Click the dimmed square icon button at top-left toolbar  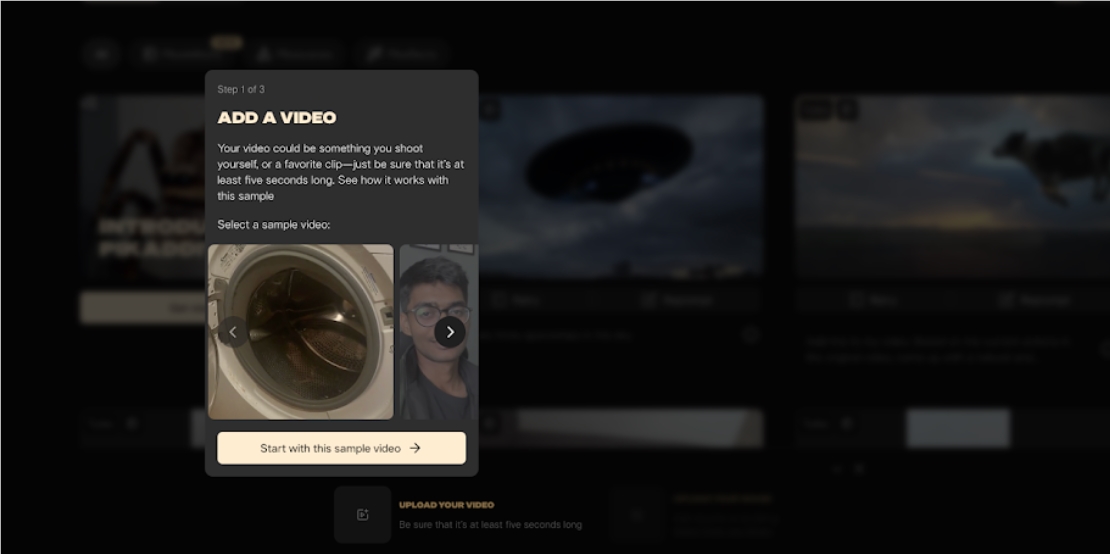click(x=101, y=54)
